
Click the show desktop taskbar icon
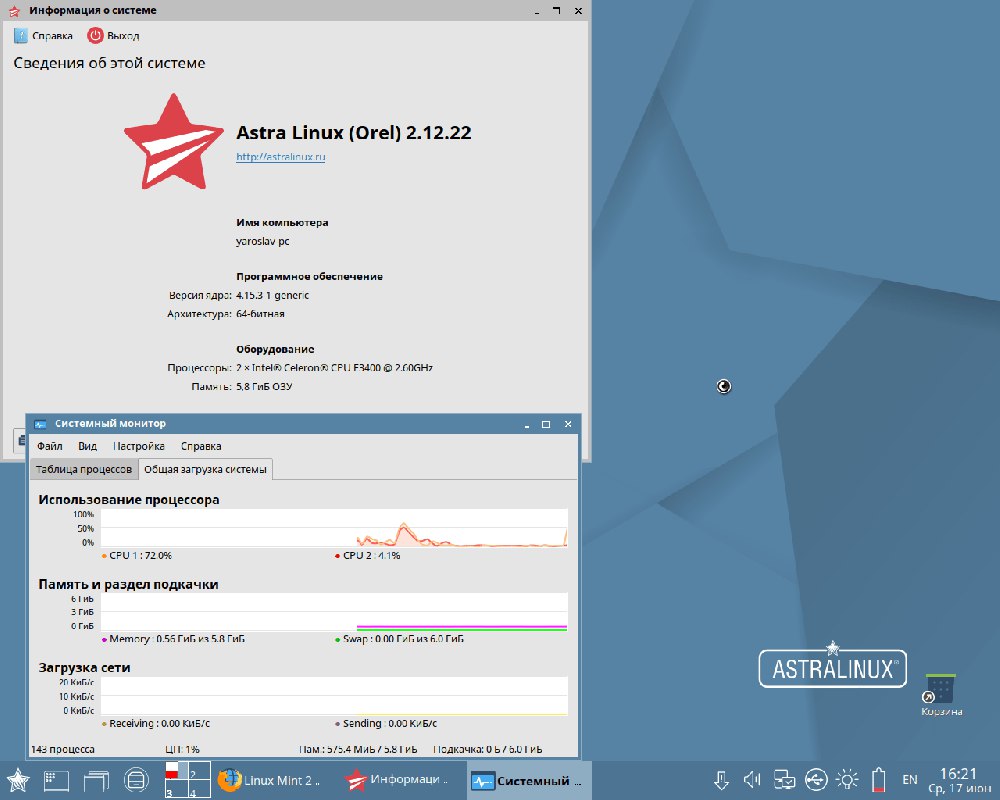(x=56, y=780)
